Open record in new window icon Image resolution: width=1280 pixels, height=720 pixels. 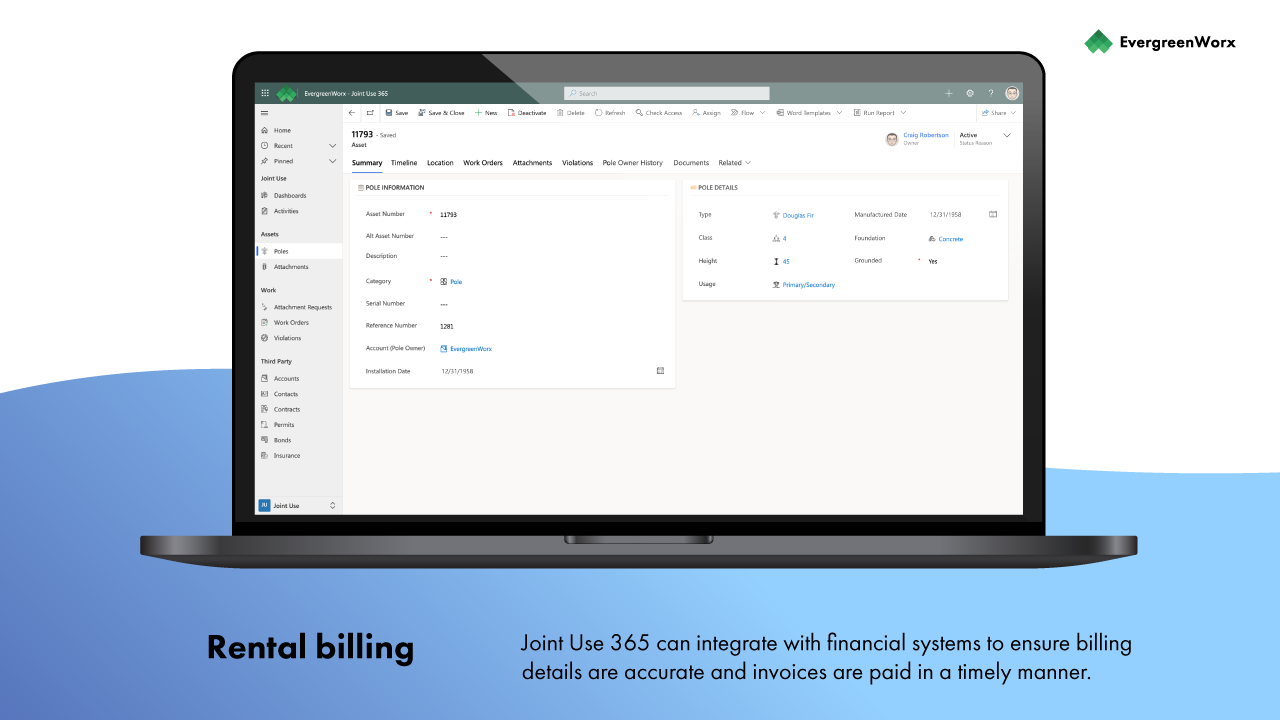[370, 113]
